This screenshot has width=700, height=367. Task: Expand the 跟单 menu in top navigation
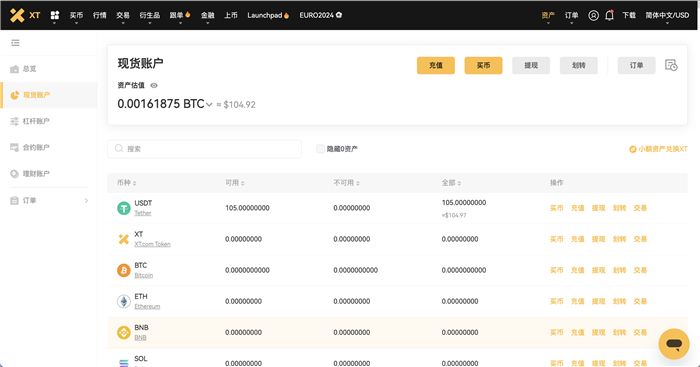[x=180, y=15]
